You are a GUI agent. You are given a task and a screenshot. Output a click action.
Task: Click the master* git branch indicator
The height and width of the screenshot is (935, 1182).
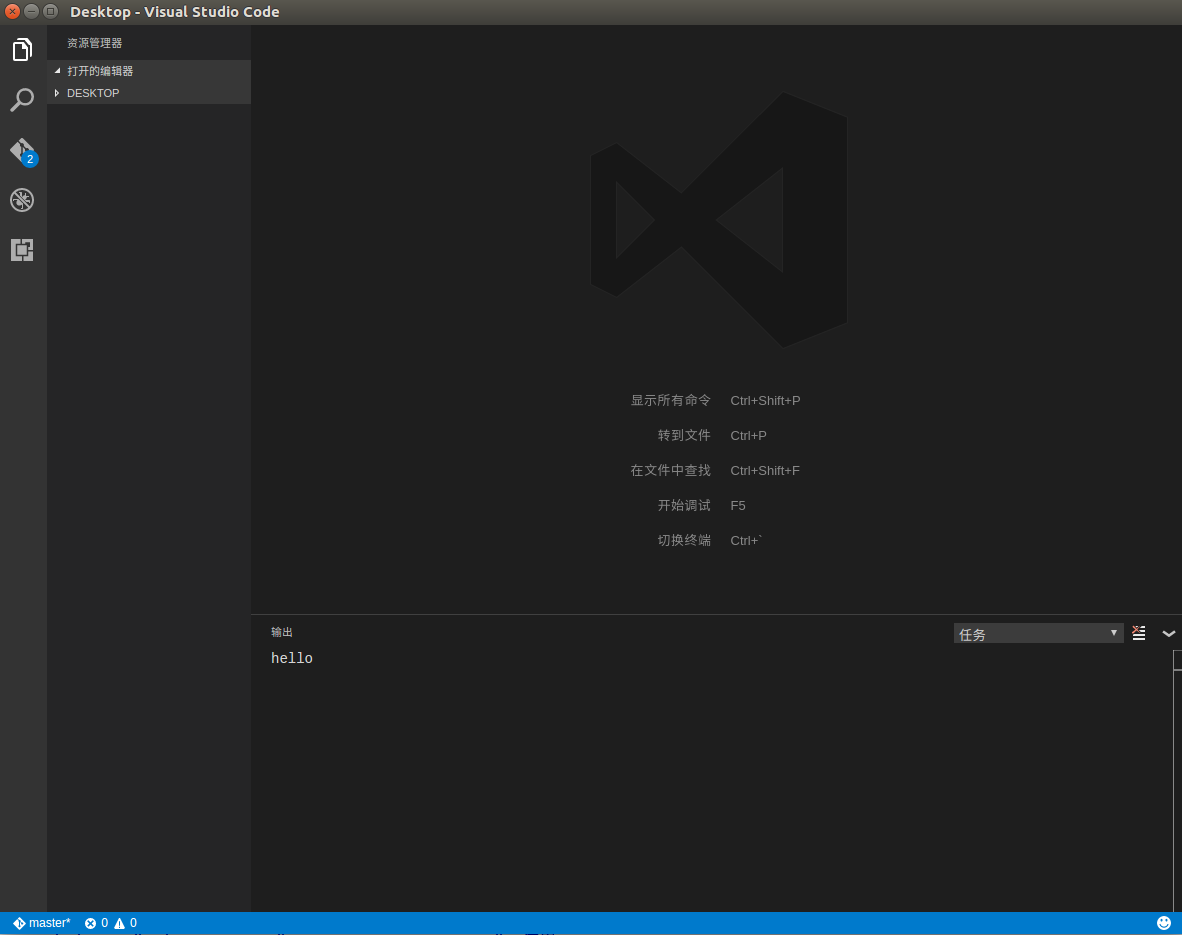coord(41,923)
